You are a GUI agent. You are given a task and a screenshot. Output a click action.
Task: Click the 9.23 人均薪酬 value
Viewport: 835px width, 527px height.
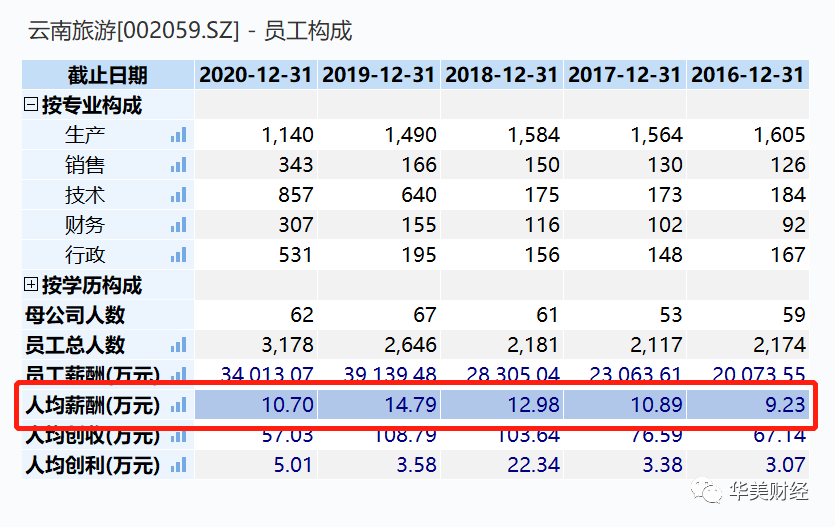(785, 405)
